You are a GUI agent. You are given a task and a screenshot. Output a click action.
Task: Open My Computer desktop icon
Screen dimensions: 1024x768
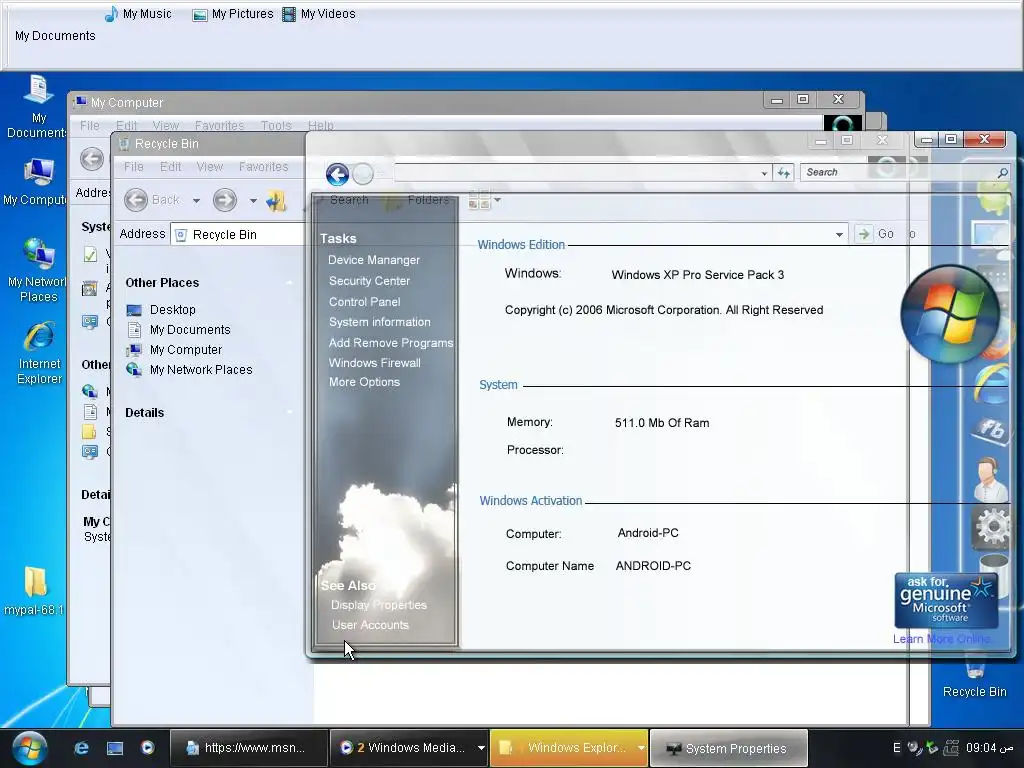tap(38, 182)
